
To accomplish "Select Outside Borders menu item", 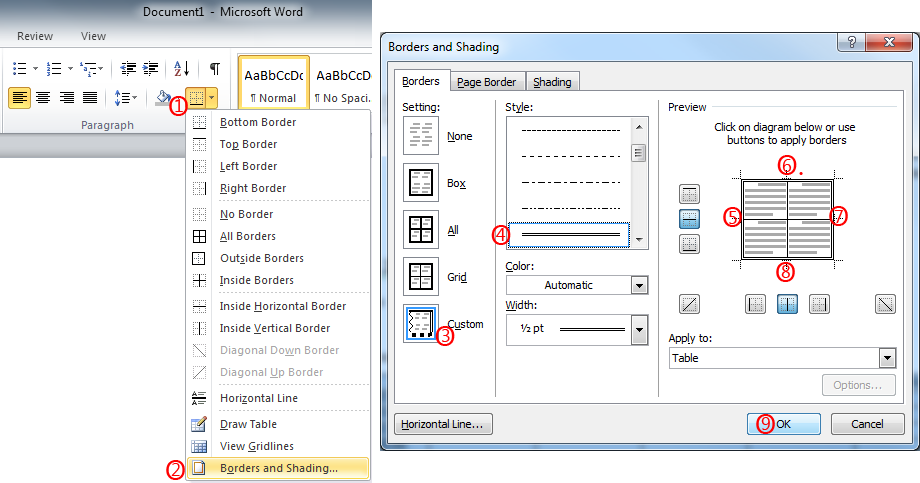I will point(279,258).
